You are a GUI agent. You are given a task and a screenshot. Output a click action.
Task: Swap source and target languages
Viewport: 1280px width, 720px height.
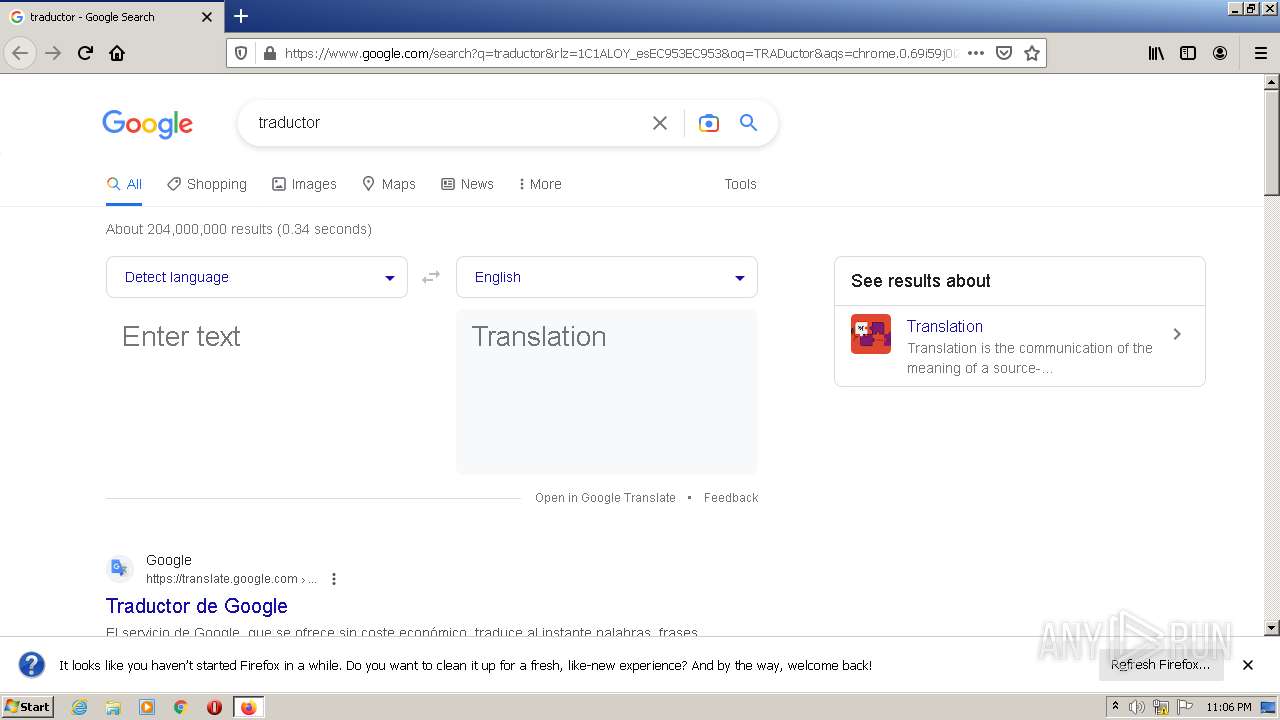tap(431, 277)
